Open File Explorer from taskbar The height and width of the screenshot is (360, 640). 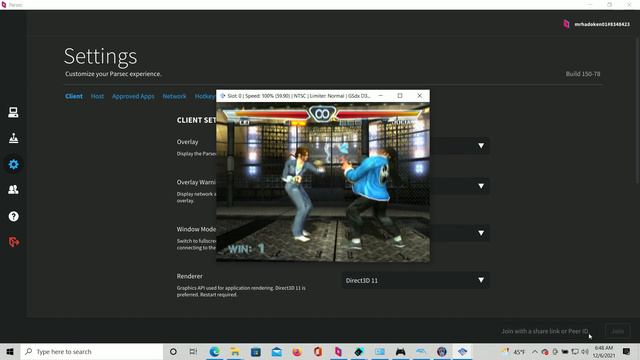tap(235, 351)
